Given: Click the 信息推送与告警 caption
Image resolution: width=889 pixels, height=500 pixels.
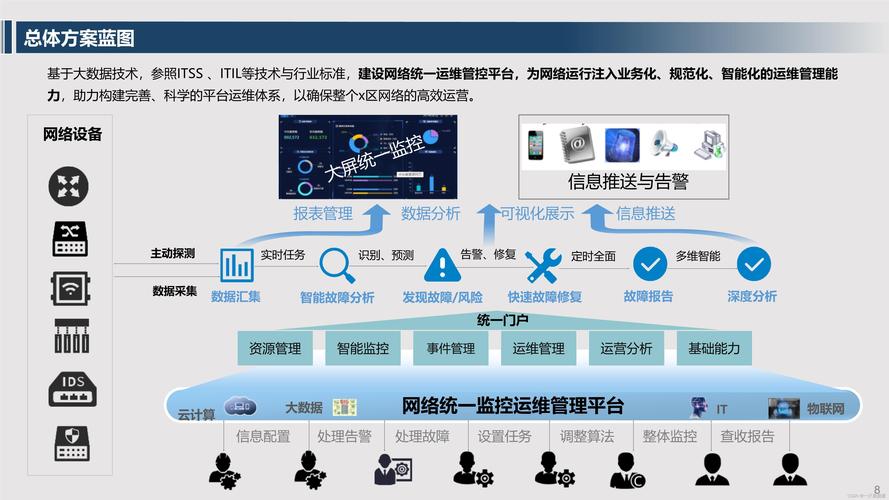Looking at the screenshot, I should (x=628, y=181).
